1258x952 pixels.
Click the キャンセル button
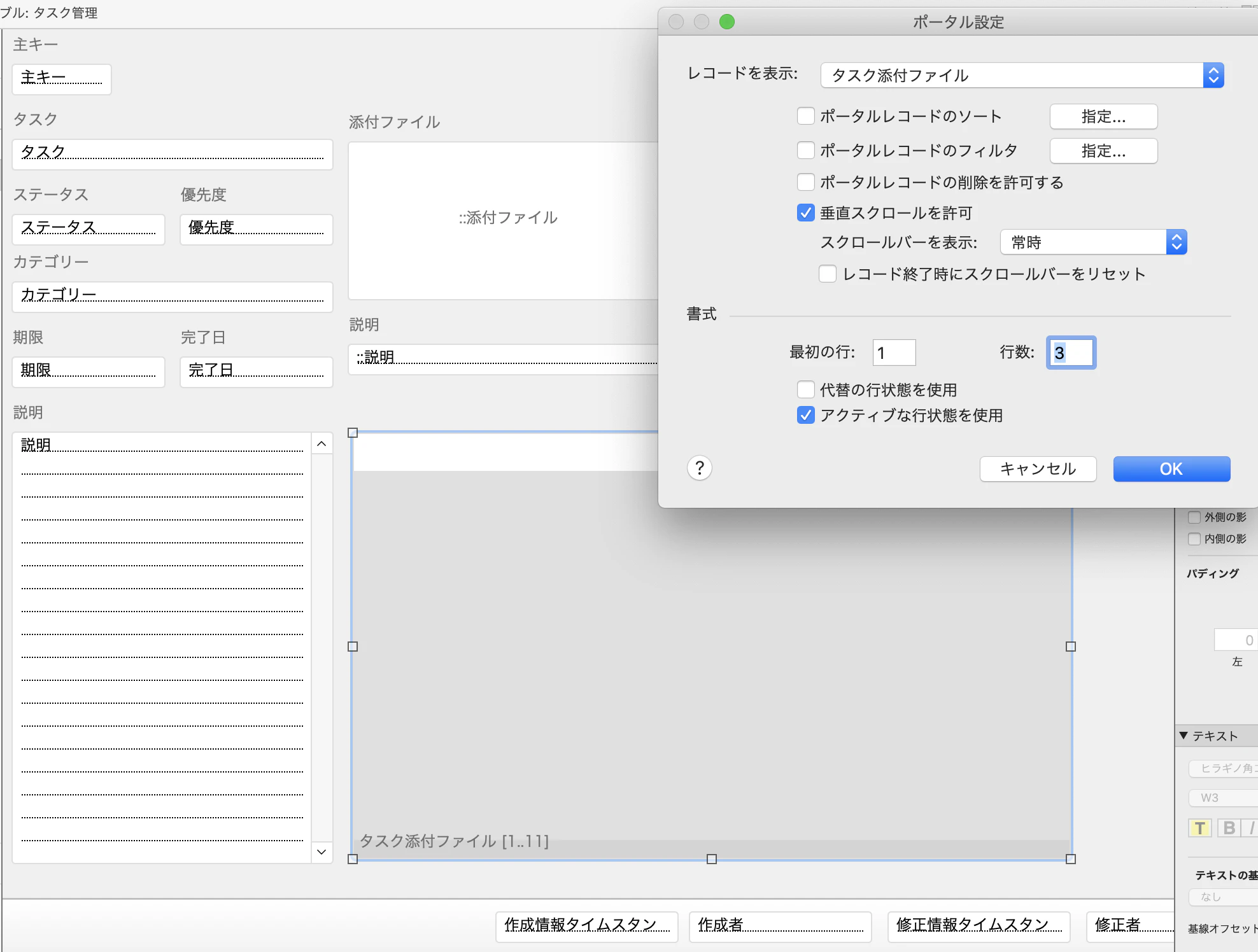[x=1038, y=469]
